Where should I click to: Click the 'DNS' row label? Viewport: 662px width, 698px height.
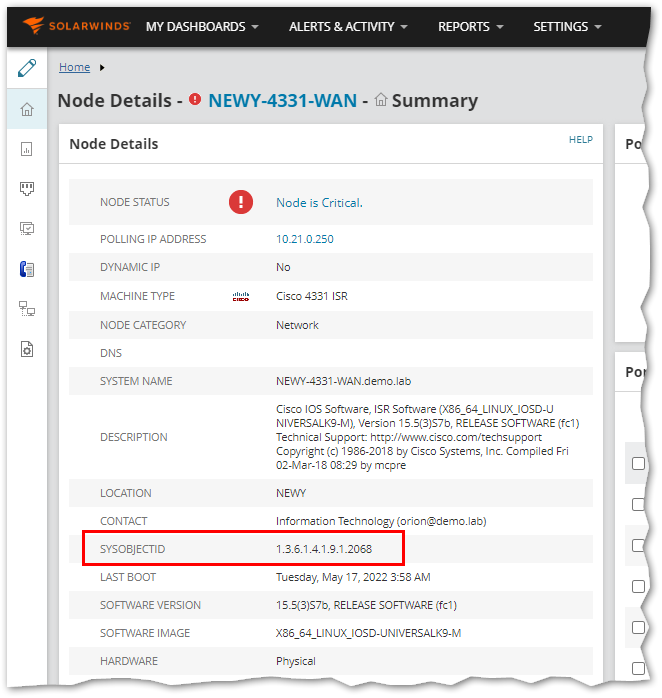(x=111, y=353)
